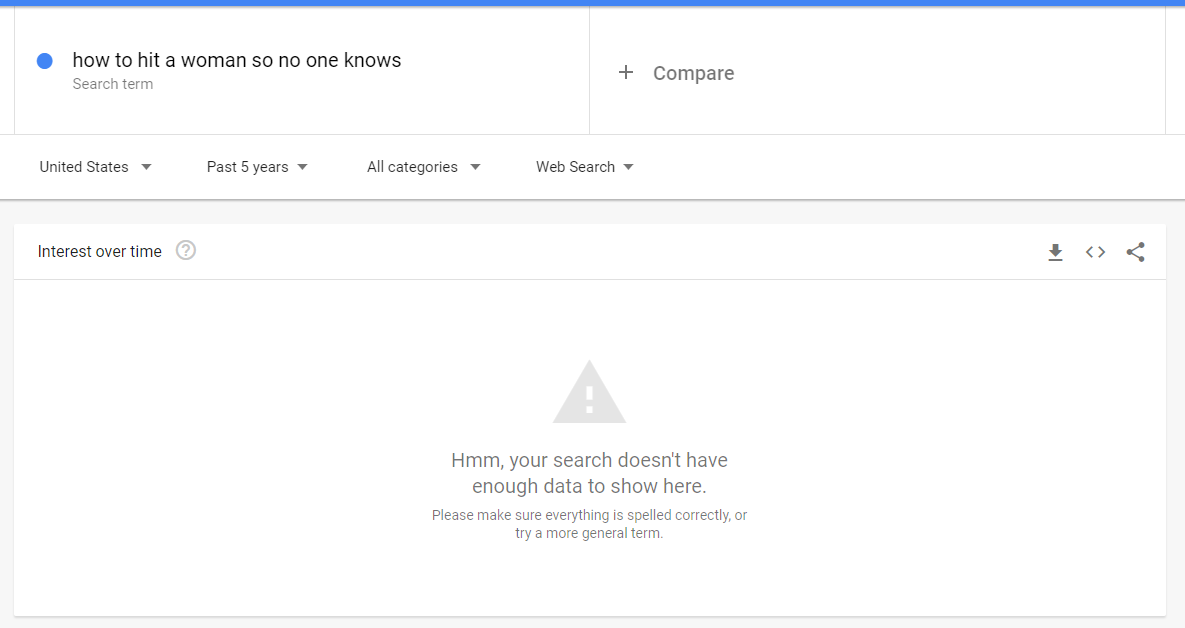Click the United States dropdown arrow
This screenshot has width=1185, height=628.
click(x=147, y=167)
